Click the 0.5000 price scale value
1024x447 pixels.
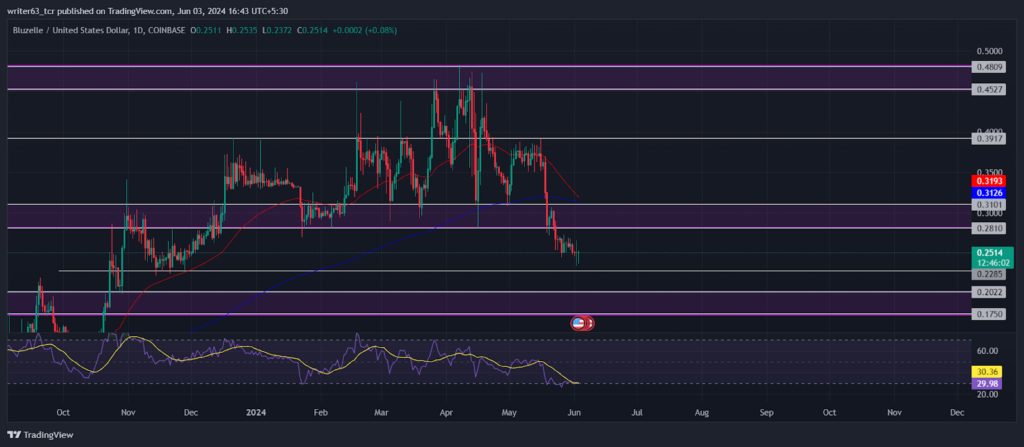[x=987, y=52]
